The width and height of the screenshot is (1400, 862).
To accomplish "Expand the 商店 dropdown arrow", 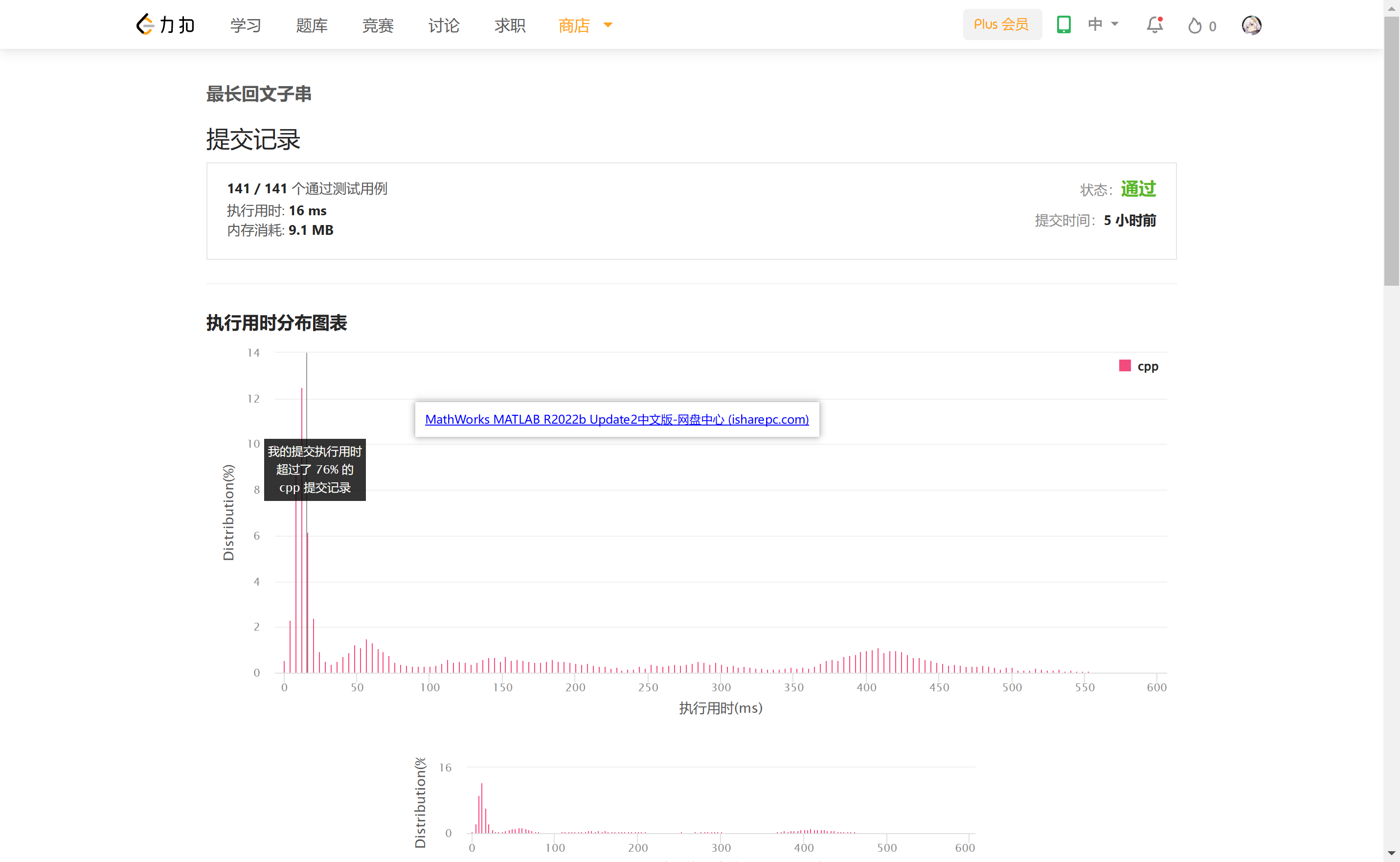I will (608, 25).
